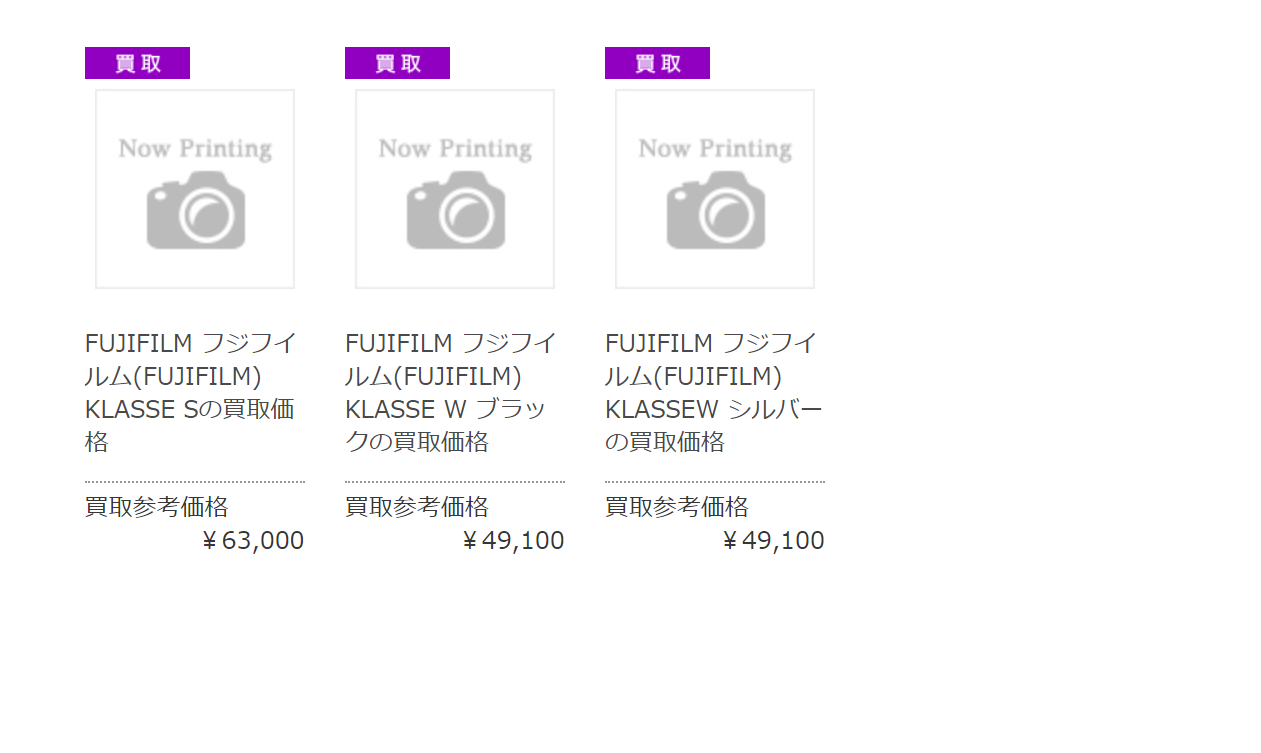Image resolution: width=1261 pixels, height=753 pixels.
Task: Click 買取参考価格 label under KLASSE W ブラック
Action: [417, 507]
